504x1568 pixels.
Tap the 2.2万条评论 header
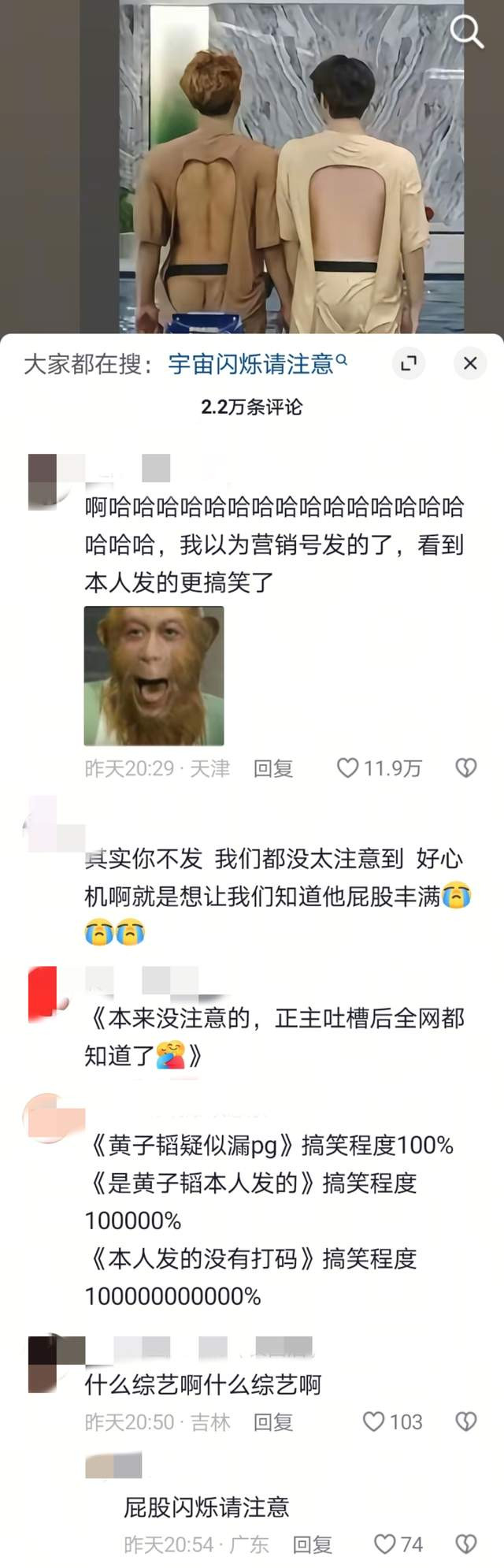[252, 407]
